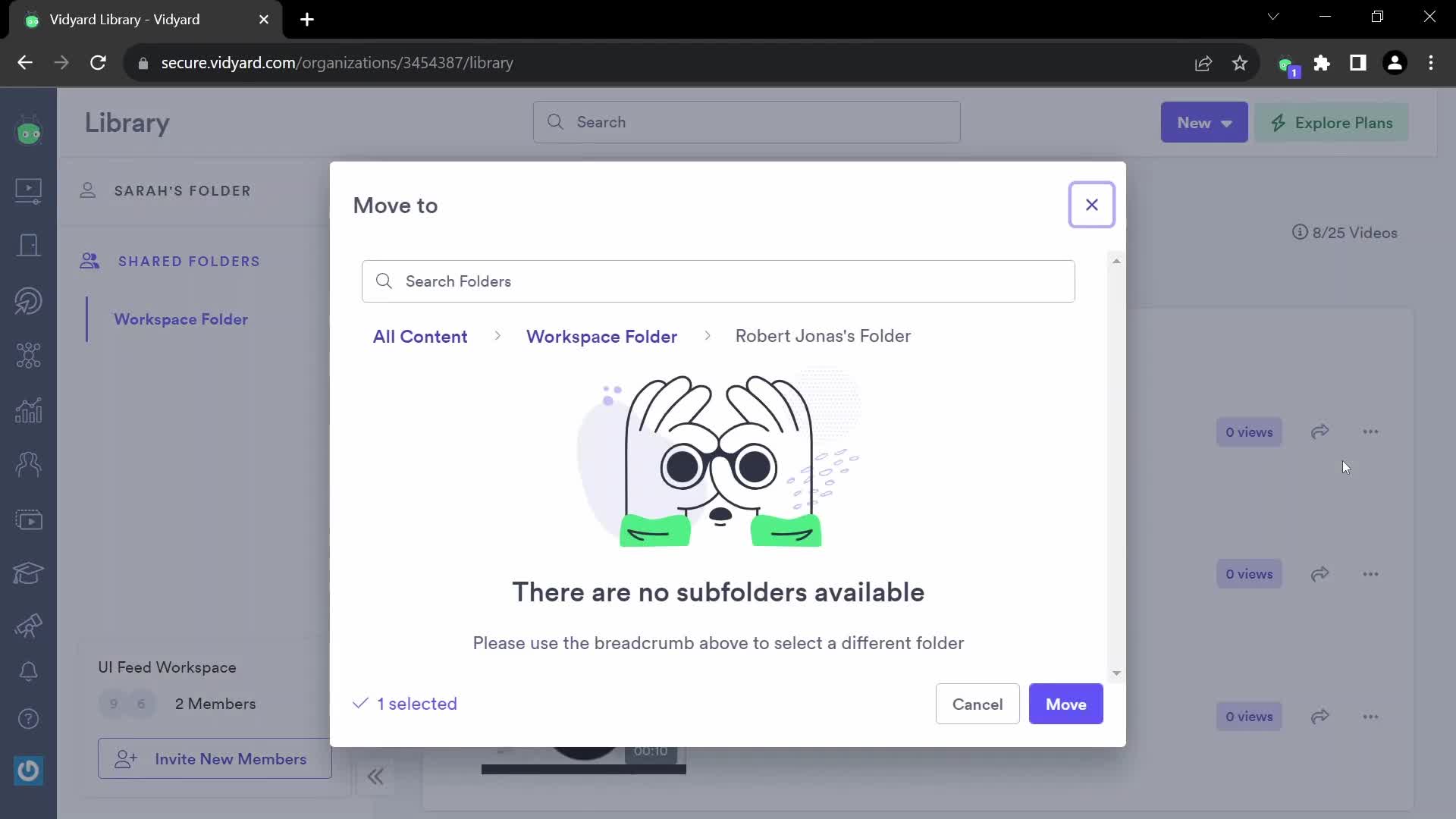
Task: Open the graduation cap learning icon
Action: pyautogui.click(x=29, y=573)
